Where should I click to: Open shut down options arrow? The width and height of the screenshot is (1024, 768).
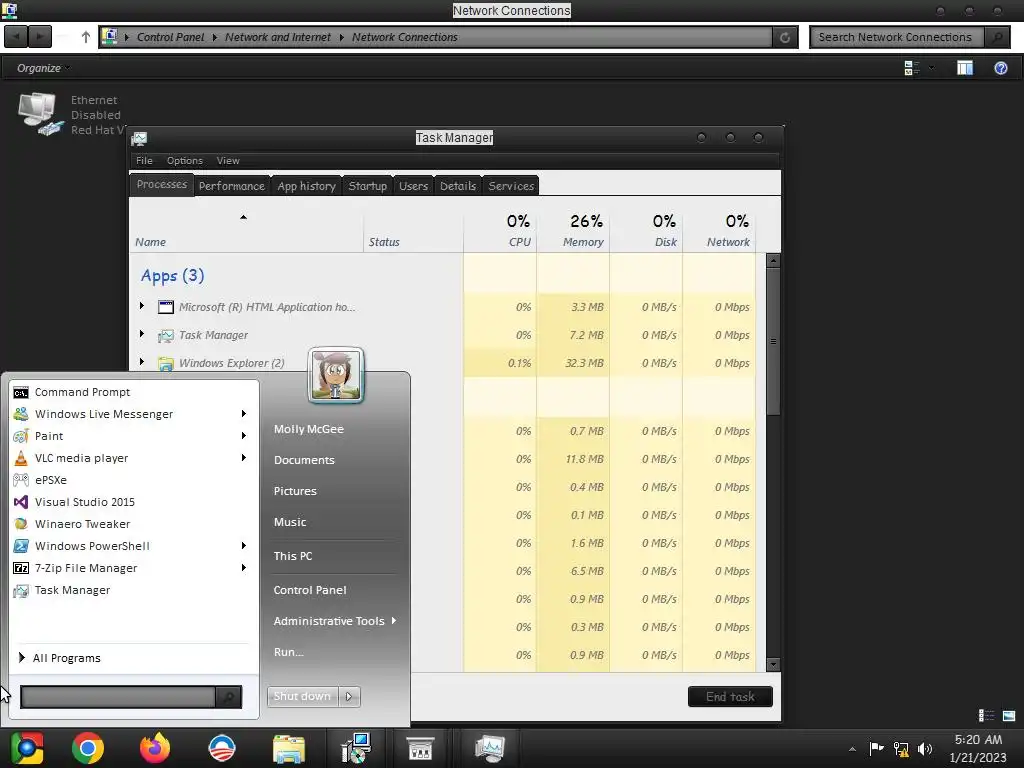point(349,697)
